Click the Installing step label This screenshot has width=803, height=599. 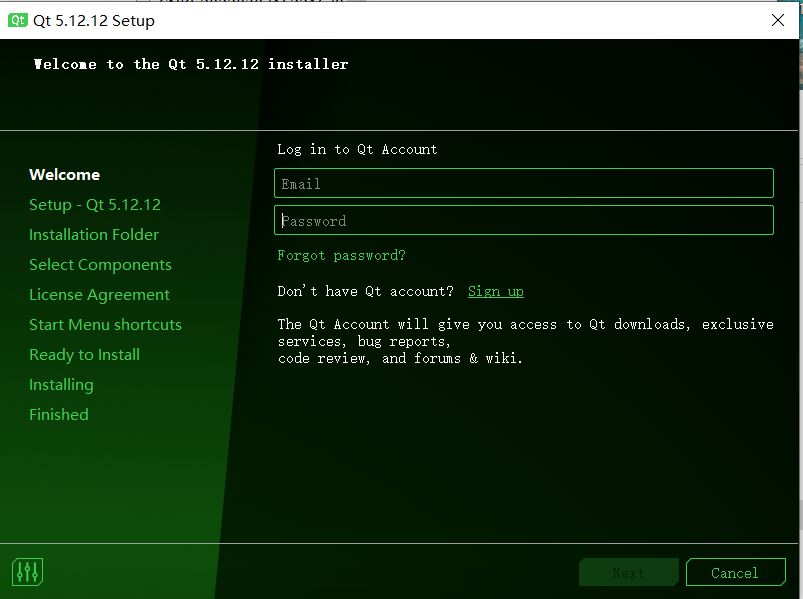pos(61,385)
